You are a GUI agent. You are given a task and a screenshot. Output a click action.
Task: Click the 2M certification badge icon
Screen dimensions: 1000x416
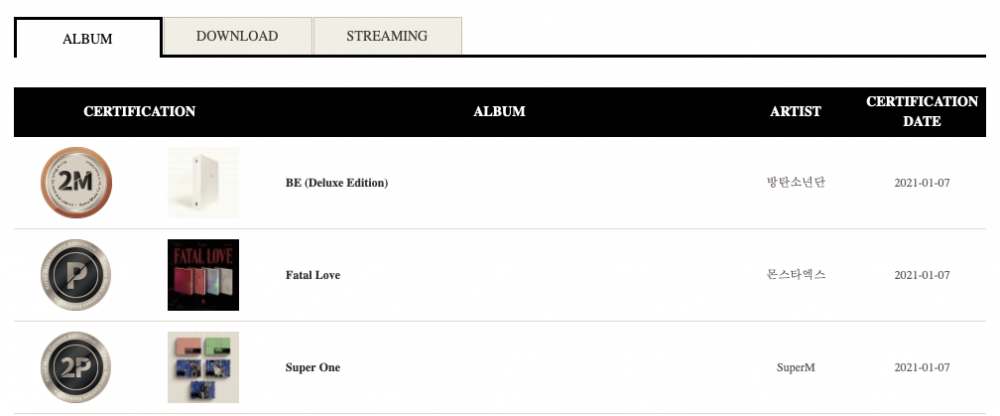(76, 182)
